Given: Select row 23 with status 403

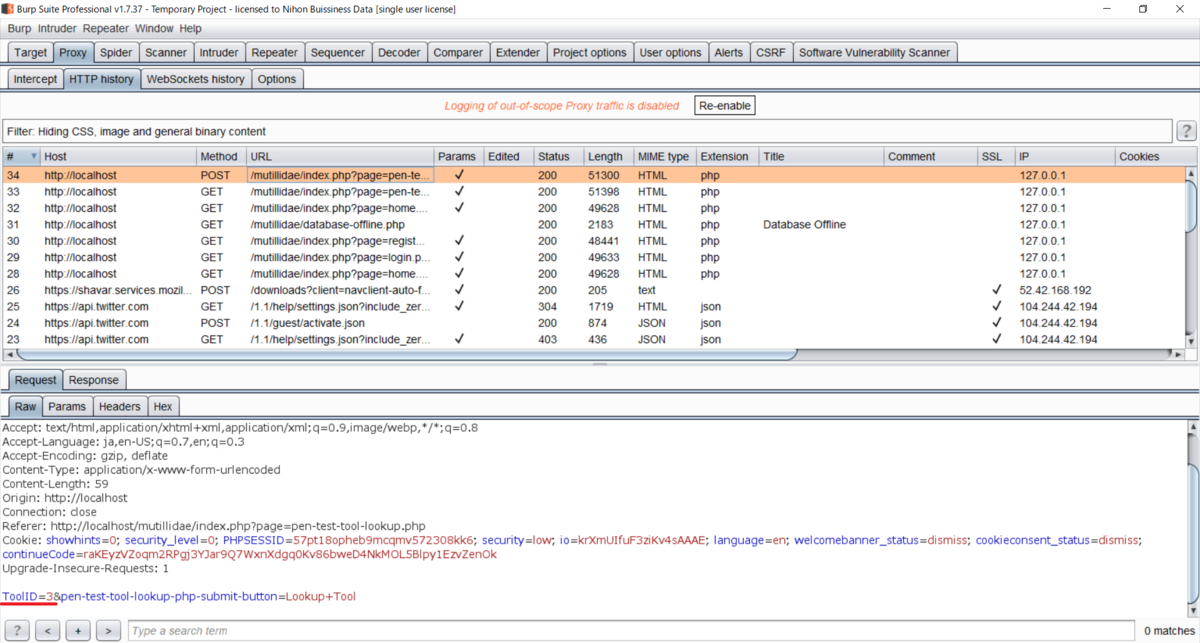Looking at the screenshot, I should (594, 339).
